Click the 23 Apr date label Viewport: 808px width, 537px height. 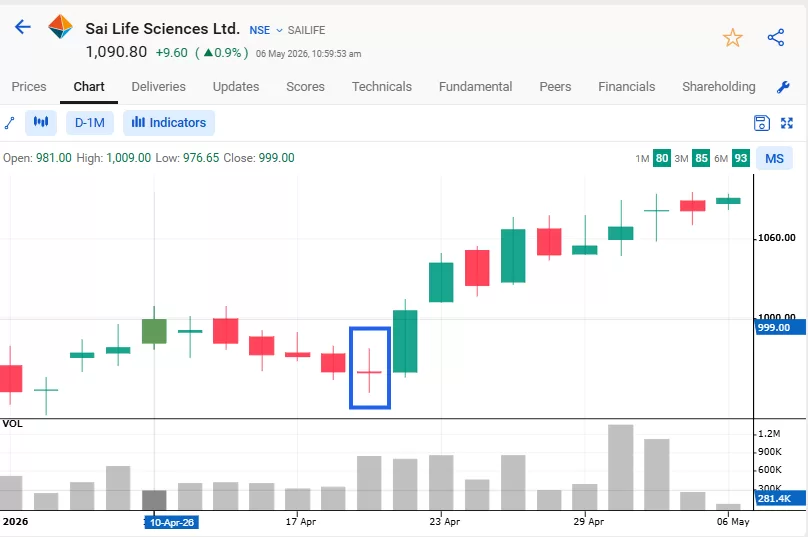pos(445,522)
